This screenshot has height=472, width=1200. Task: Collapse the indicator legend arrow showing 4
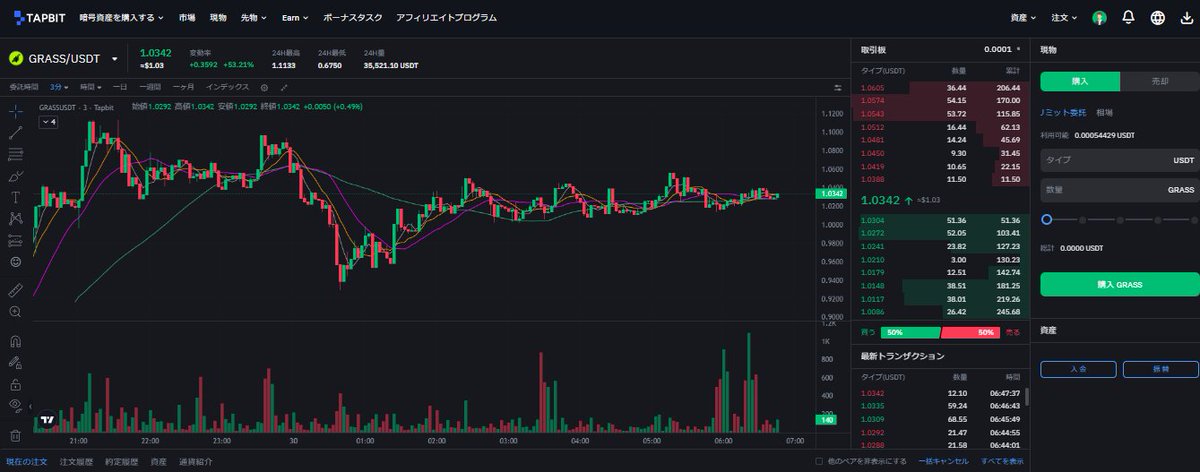[x=48, y=121]
